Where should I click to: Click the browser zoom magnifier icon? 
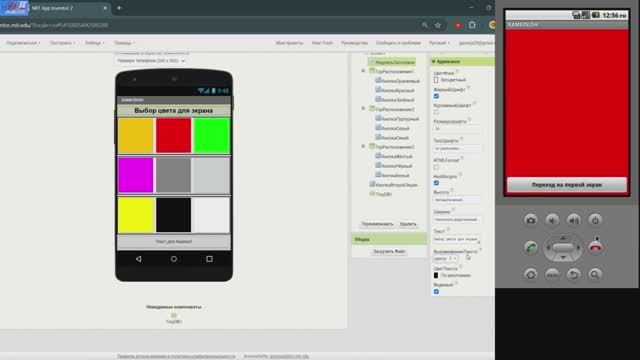[425, 25]
